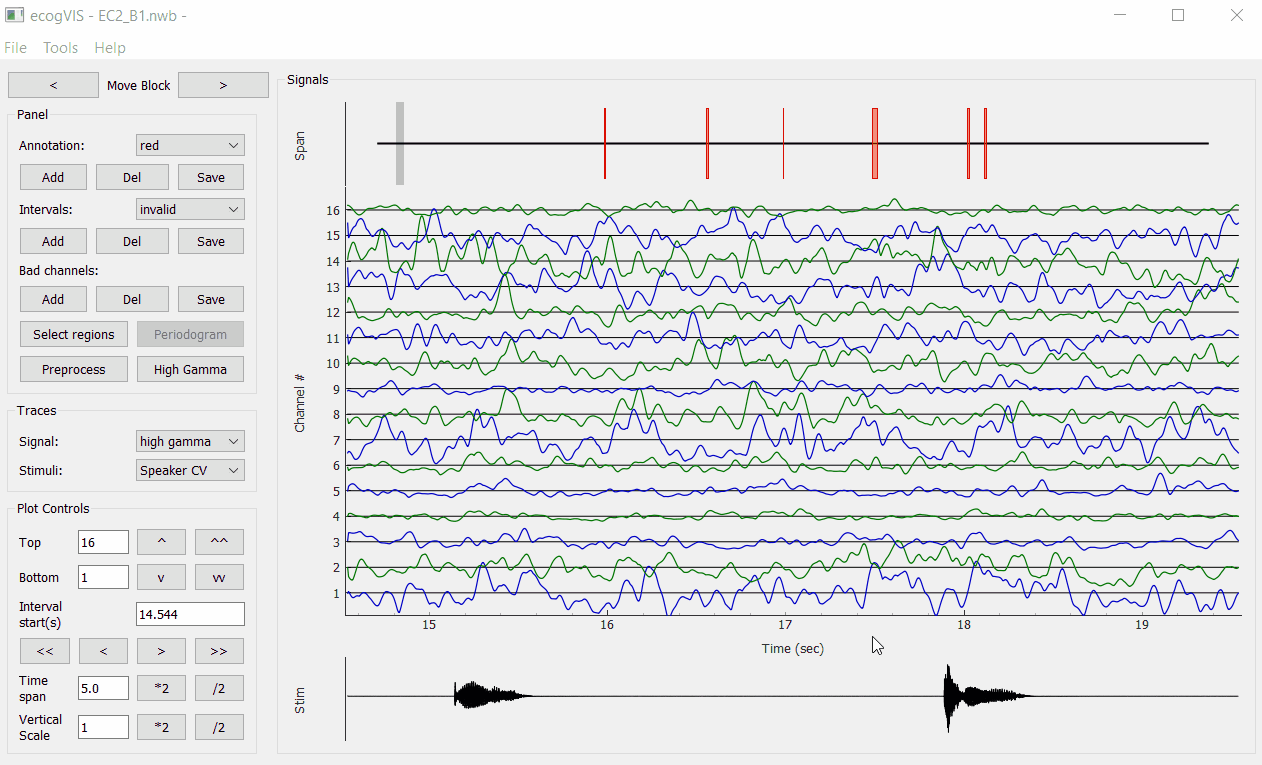Click the channel 16 label on plot axis
Image resolution: width=1262 pixels, height=765 pixels.
pyautogui.click(x=333, y=210)
